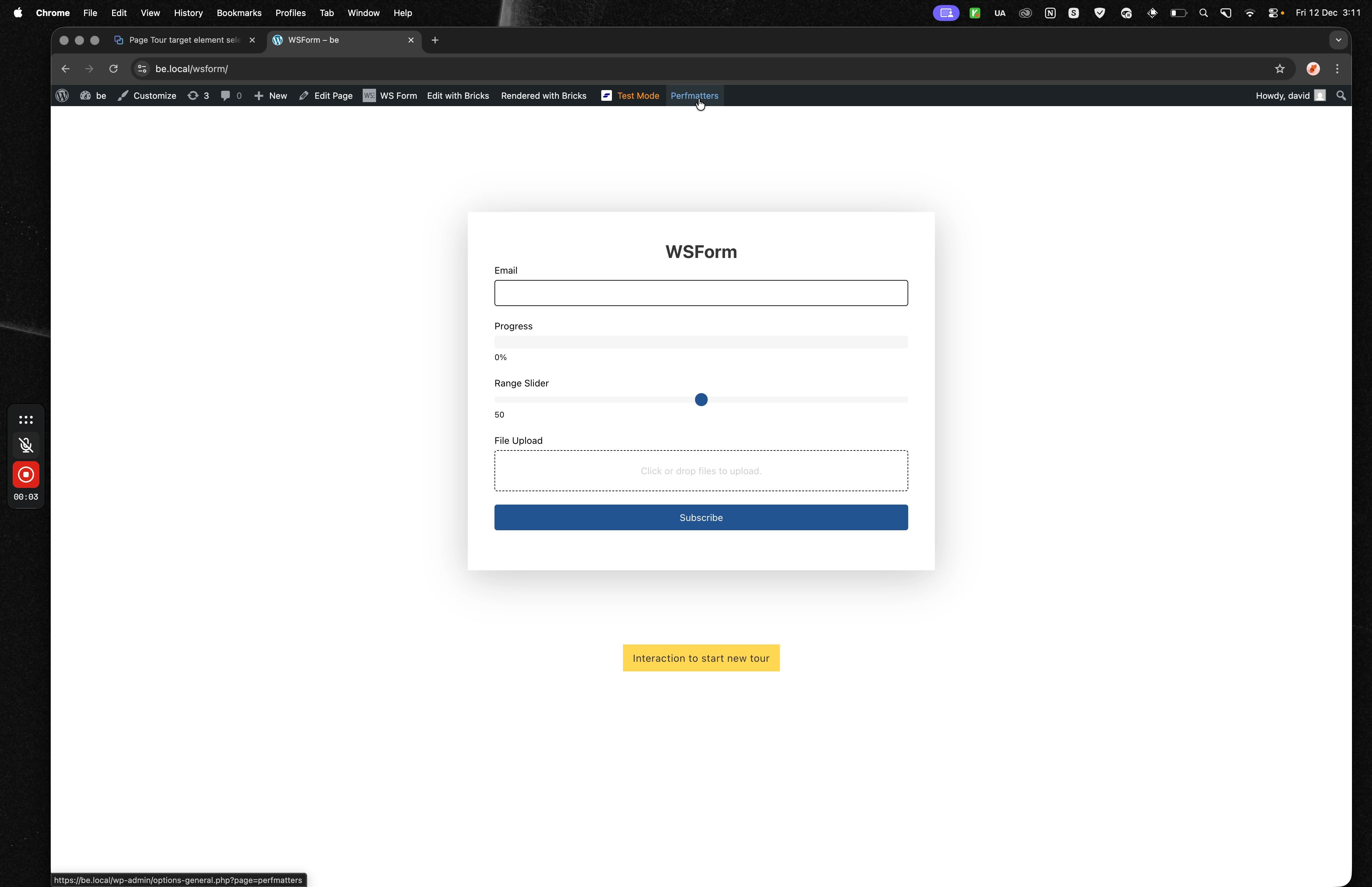
Task: Open the New content menu
Action: [271, 96]
